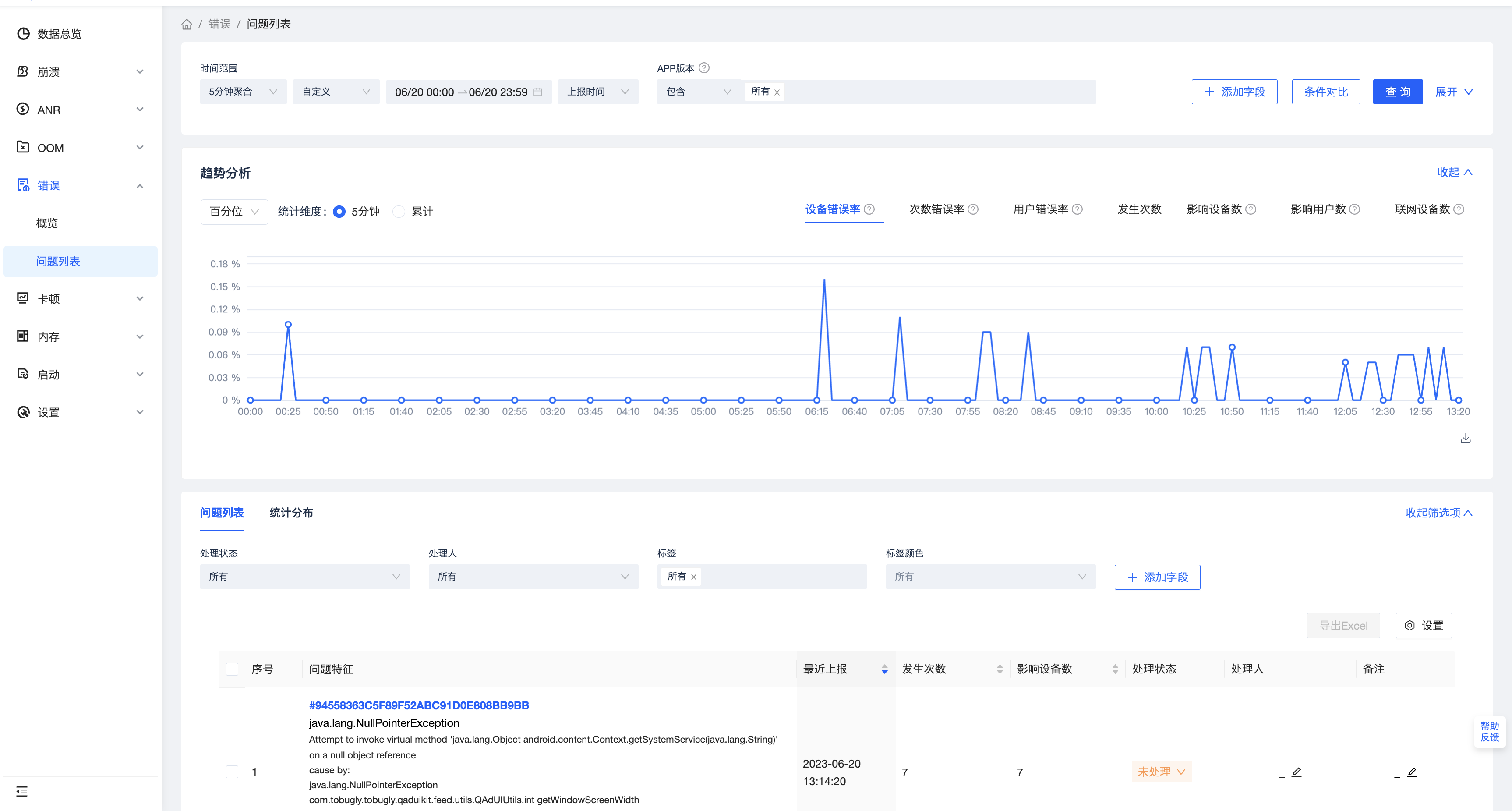Open the 自定义 time range dropdown
The image size is (1512, 811).
[x=336, y=92]
